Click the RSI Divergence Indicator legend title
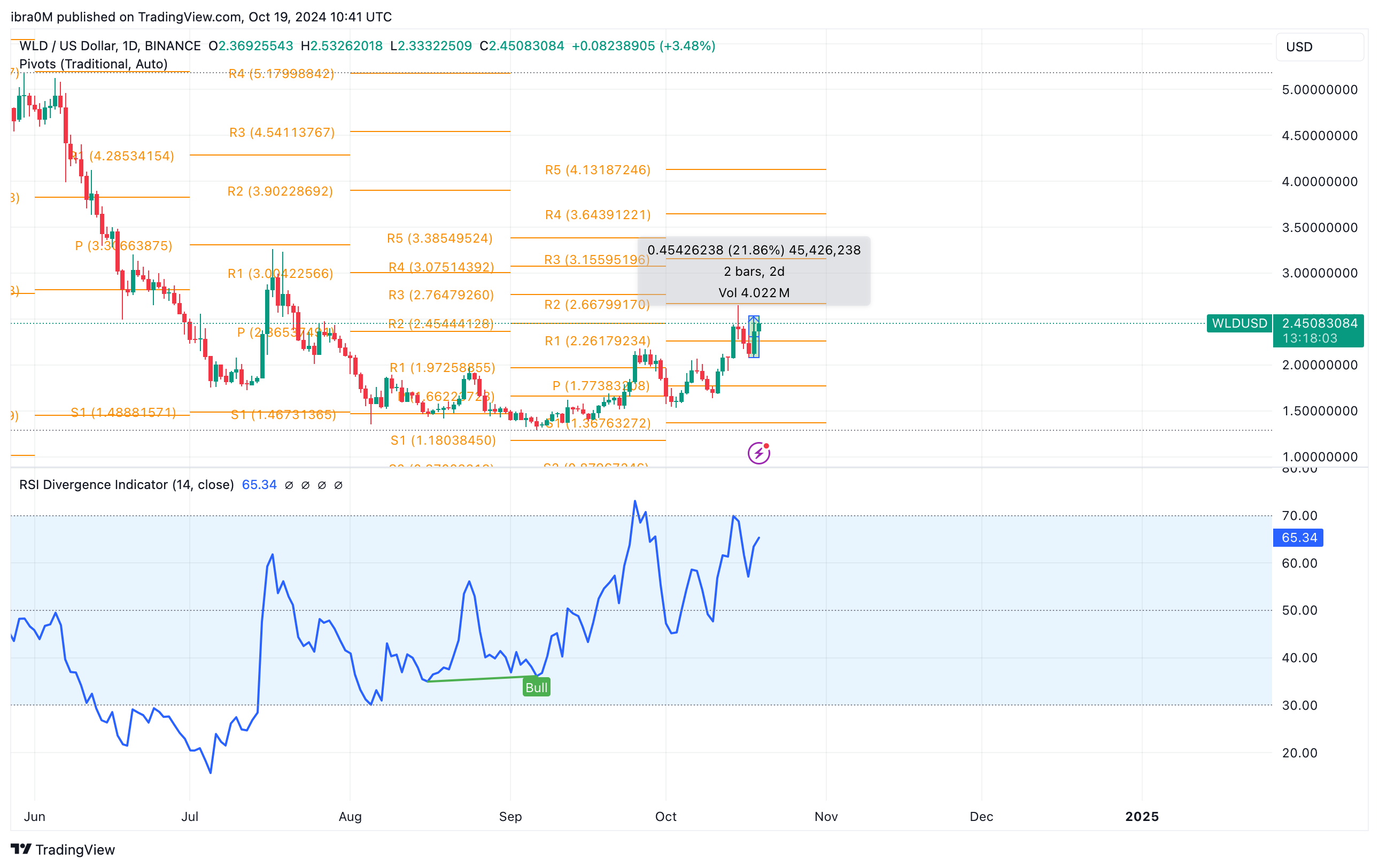Image resolution: width=1379 pixels, height=868 pixels. click(x=127, y=484)
